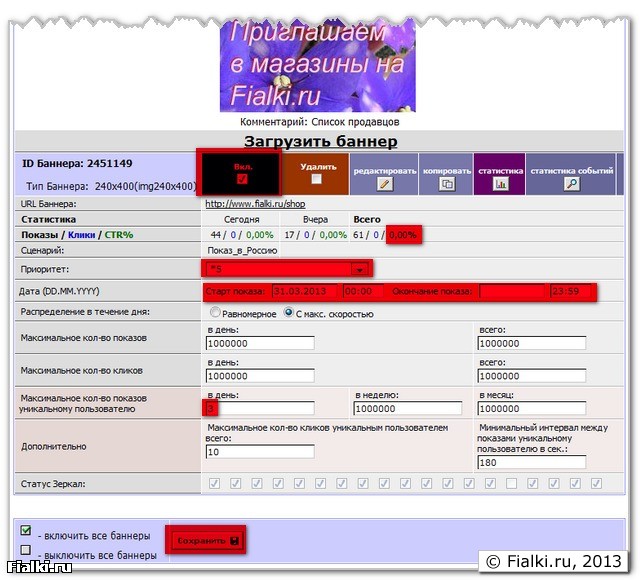Check 'выключить все баннеры' checkbox

[x=26, y=550]
